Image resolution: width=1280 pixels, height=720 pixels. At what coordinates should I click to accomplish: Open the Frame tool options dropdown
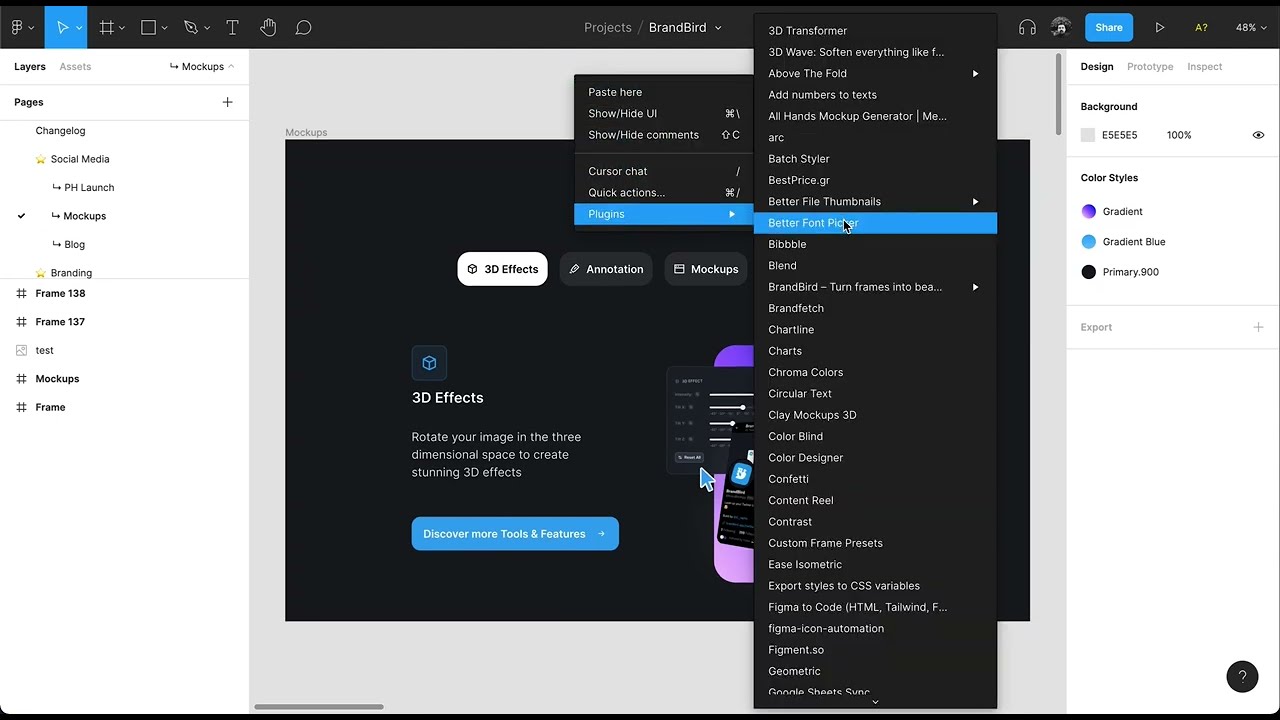[x=122, y=28]
